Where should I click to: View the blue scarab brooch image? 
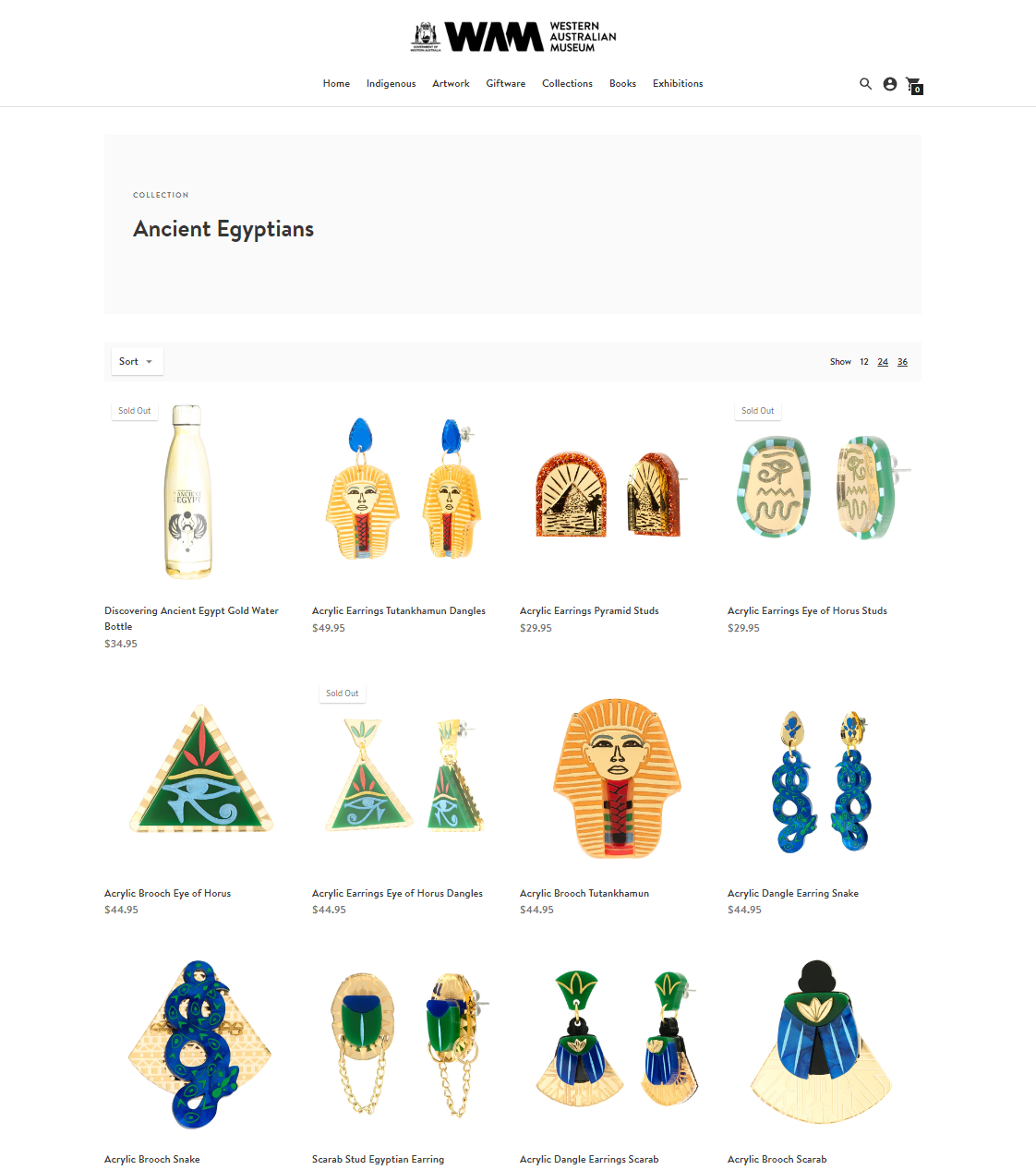[x=820, y=1042]
